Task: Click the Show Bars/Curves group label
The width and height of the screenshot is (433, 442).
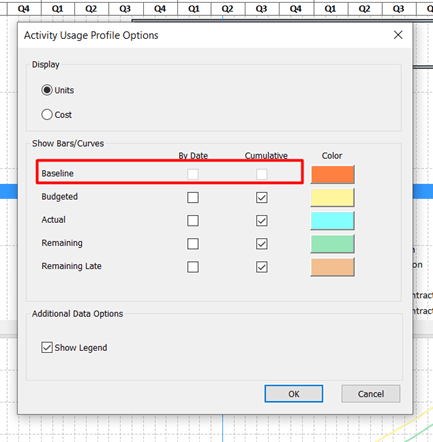Action: tap(68, 143)
